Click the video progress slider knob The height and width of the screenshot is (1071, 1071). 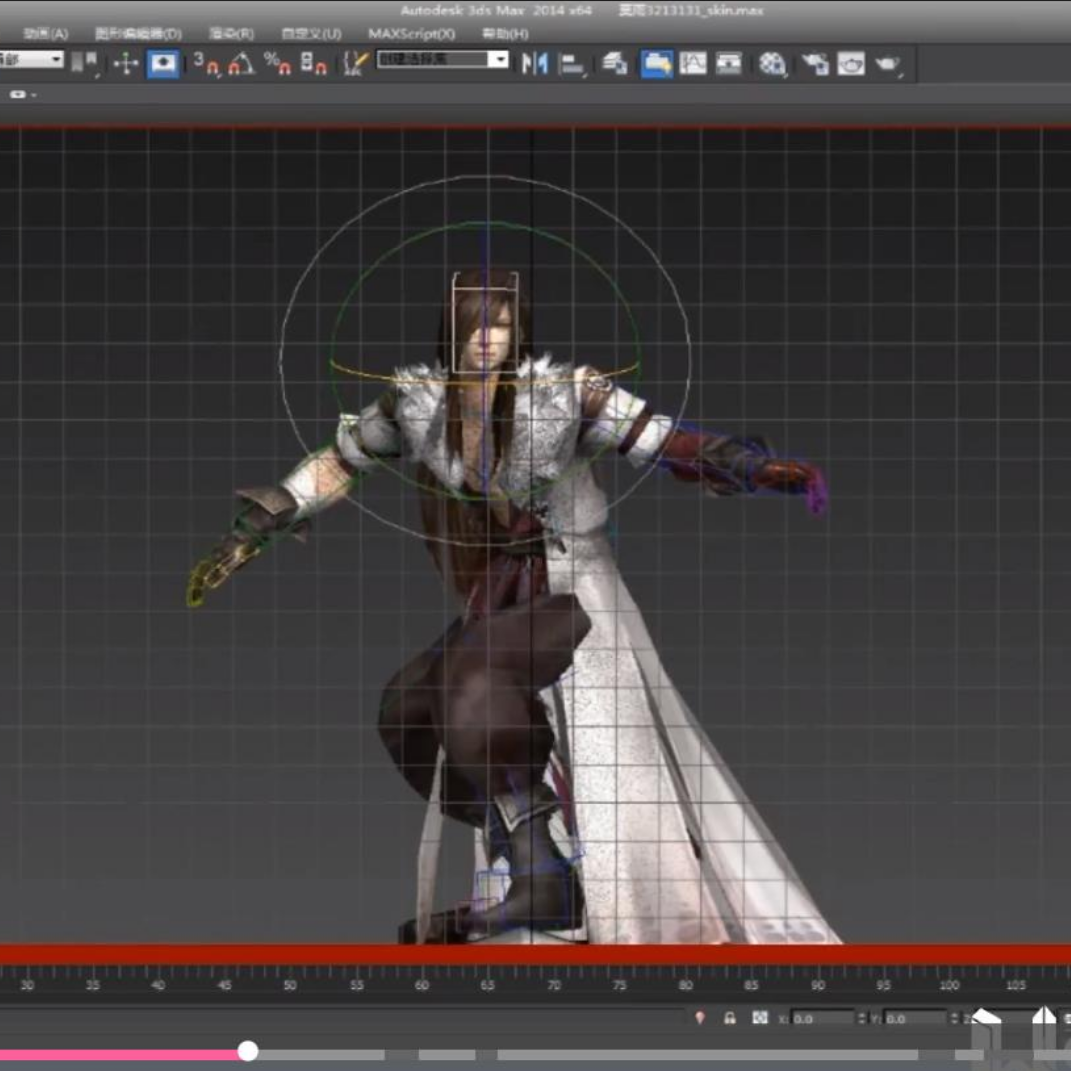(248, 1051)
